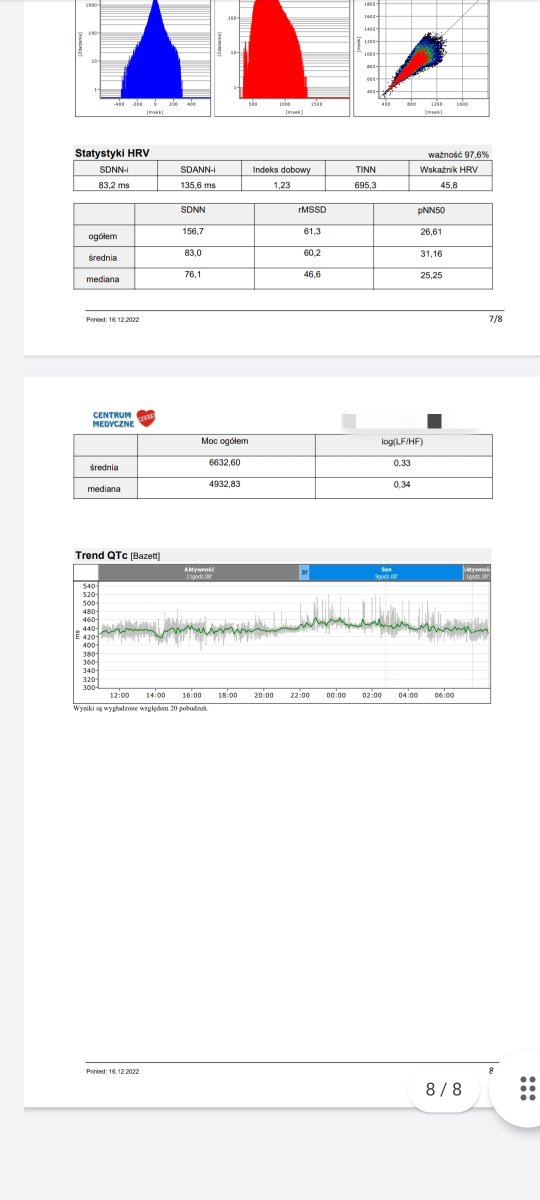This screenshot has height=1200, width=540.
Task: Select page 8 Printed: 16.12.2022 footer
Action: pyautogui.click(x=113, y=1071)
